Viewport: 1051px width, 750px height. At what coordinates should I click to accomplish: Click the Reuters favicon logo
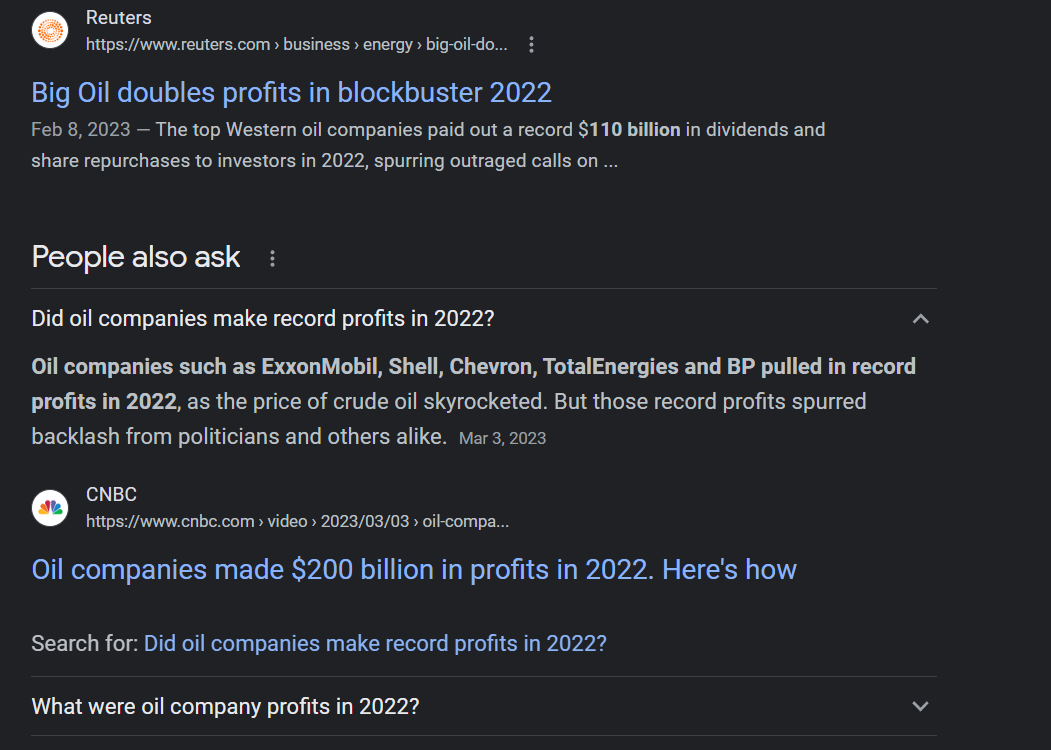pos(50,30)
